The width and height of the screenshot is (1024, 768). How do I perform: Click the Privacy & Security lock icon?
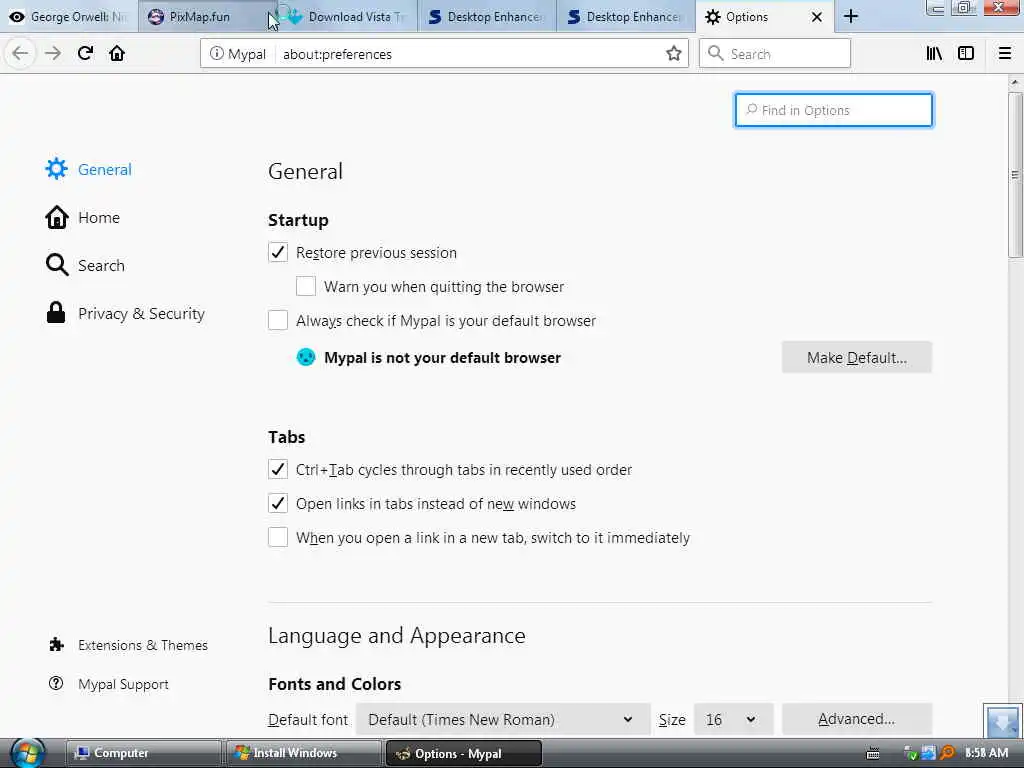point(56,313)
